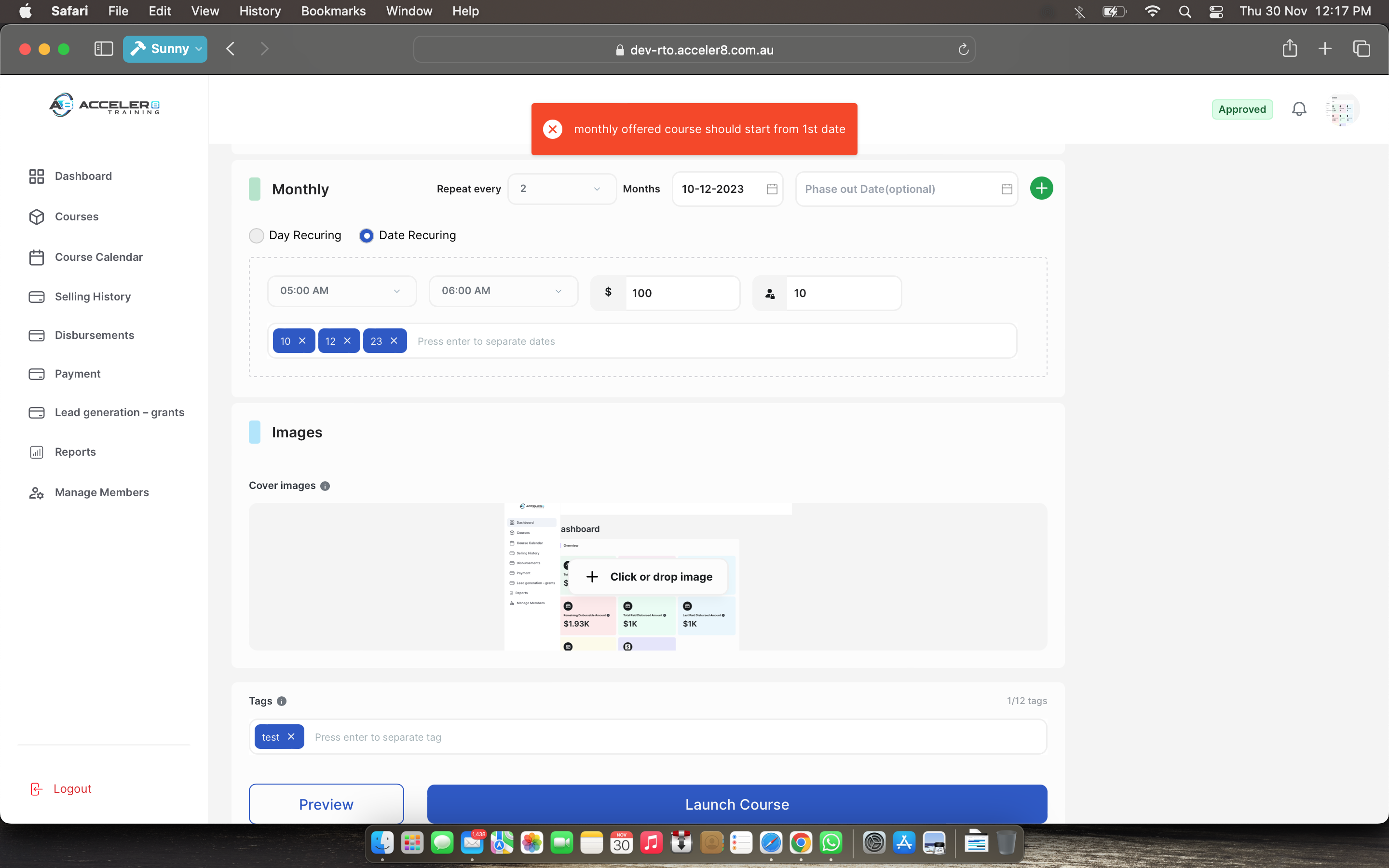Screen dimensions: 1389x868
Task: Open Reports from the sidebar
Action: point(62,452)
